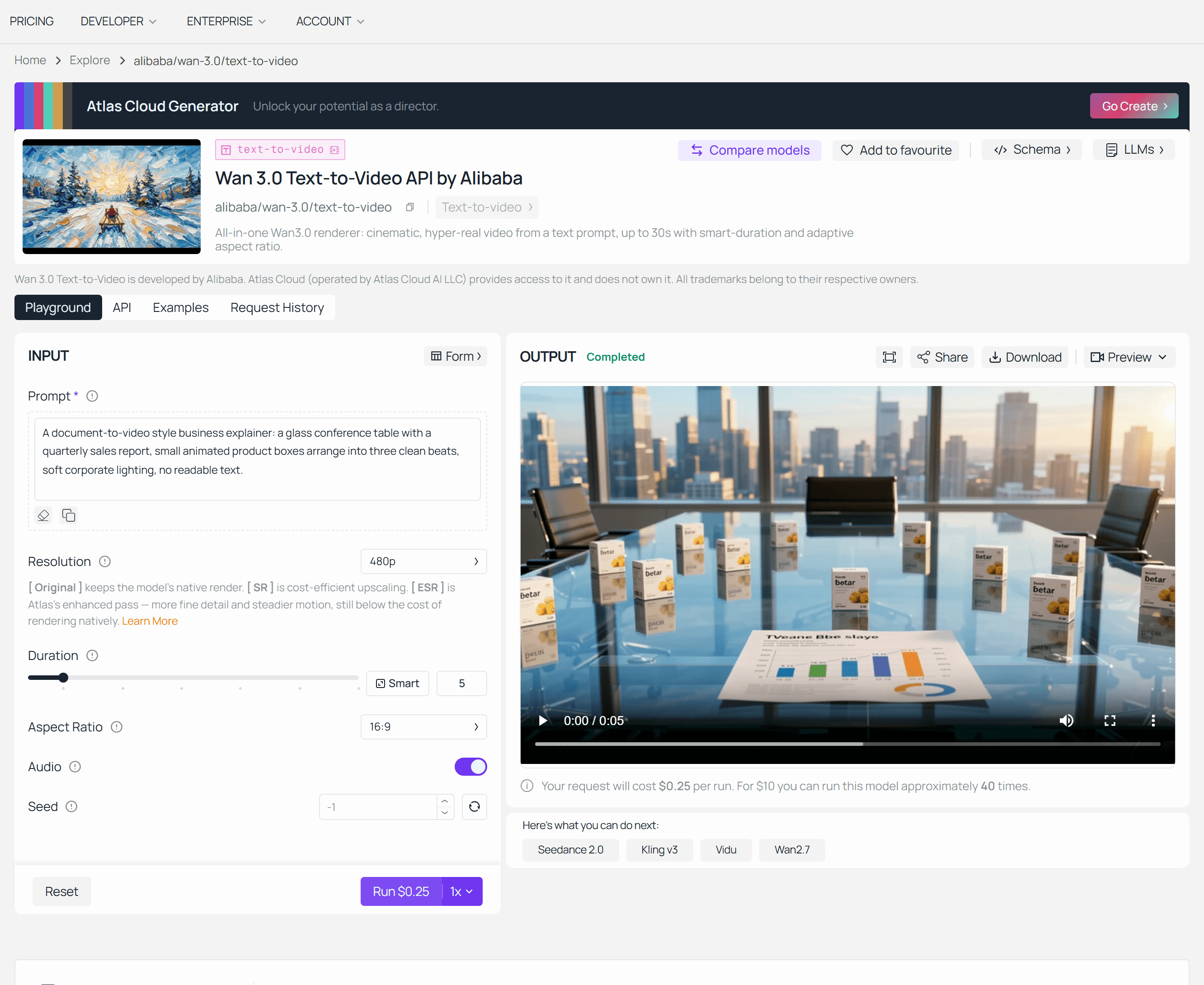
Task: Click the winter painting model thumbnail
Action: (112, 196)
